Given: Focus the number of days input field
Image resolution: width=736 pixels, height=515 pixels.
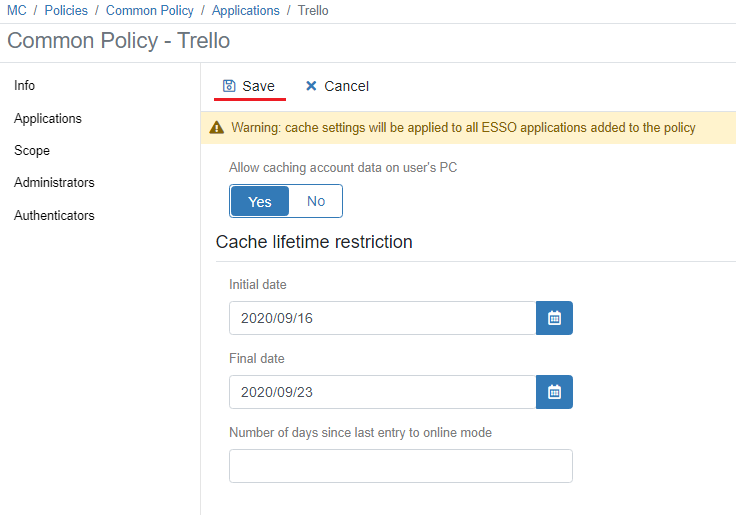Looking at the screenshot, I should (400, 466).
